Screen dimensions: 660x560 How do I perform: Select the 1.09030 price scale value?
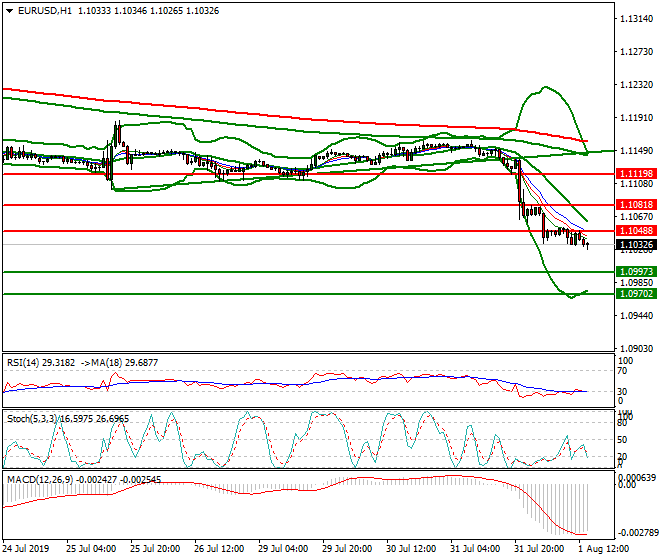(636, 348)
